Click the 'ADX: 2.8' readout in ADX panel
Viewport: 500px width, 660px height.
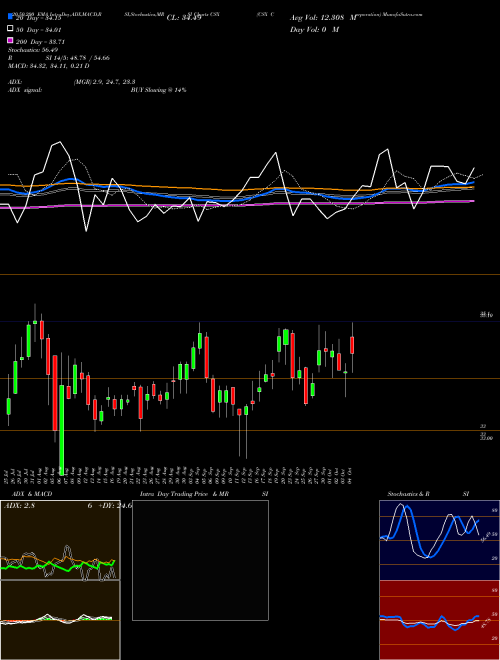tap(19, 506)
